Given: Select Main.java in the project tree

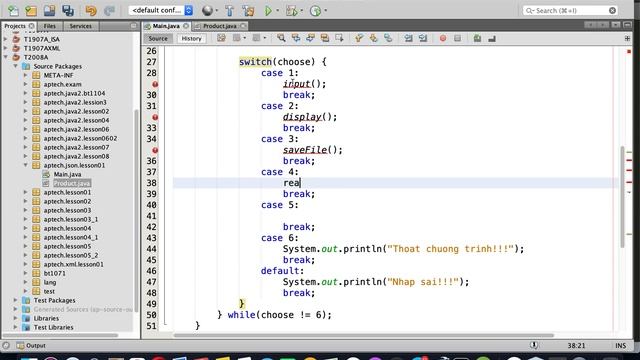Looking at the screenshot, I should (x=67, y=174).
